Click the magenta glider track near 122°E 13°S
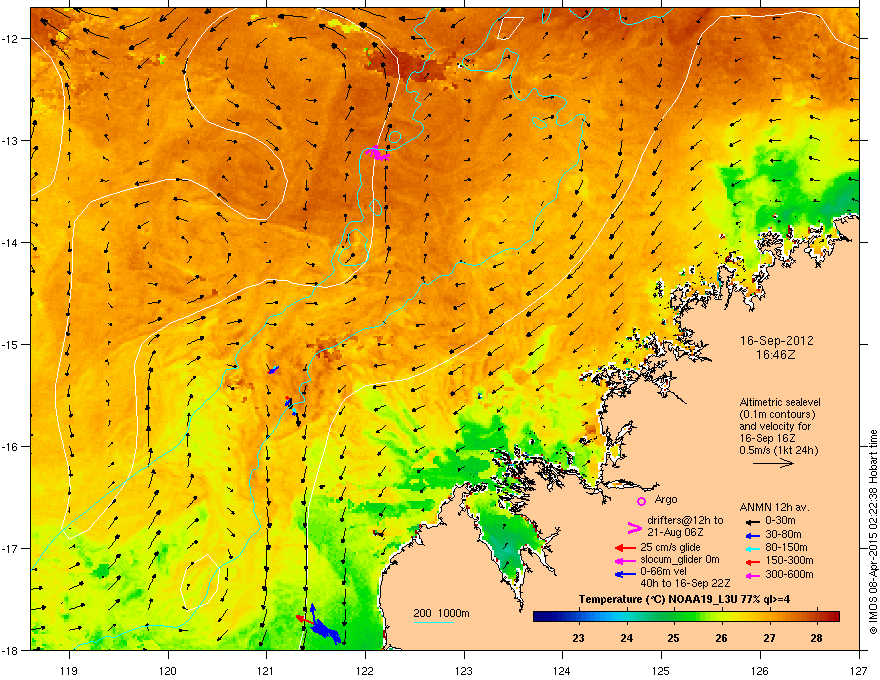Screen dimensions: 880x680 point(377,153)
